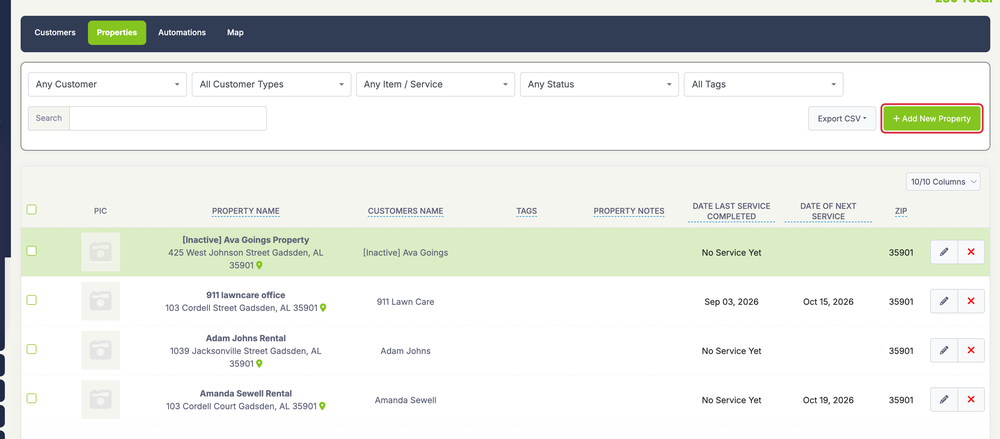Open photo placeholder for Ava Goings Property
This screenshot has width=1000, height=439.
coord(100,252)
